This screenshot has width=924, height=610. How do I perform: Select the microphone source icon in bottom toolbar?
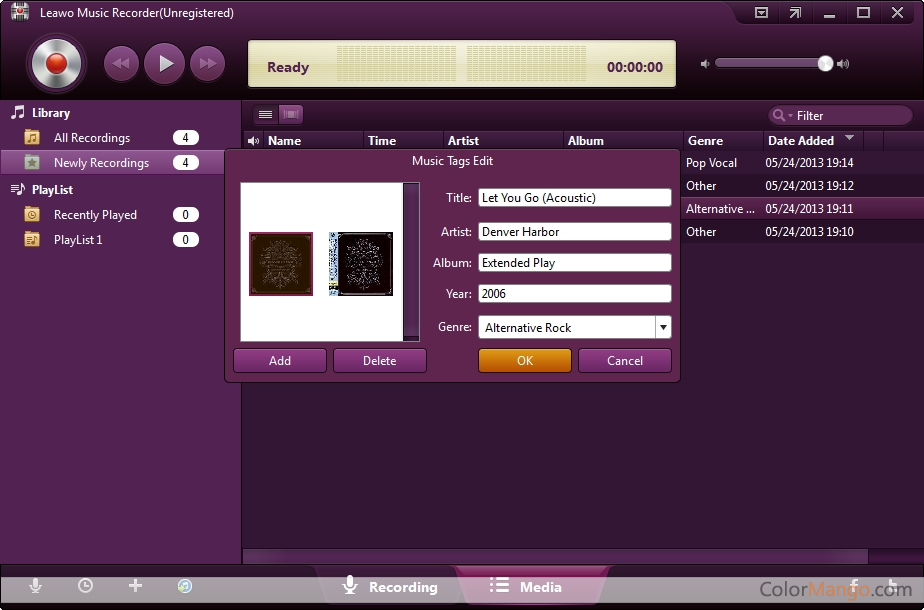[x=36, y=587]
